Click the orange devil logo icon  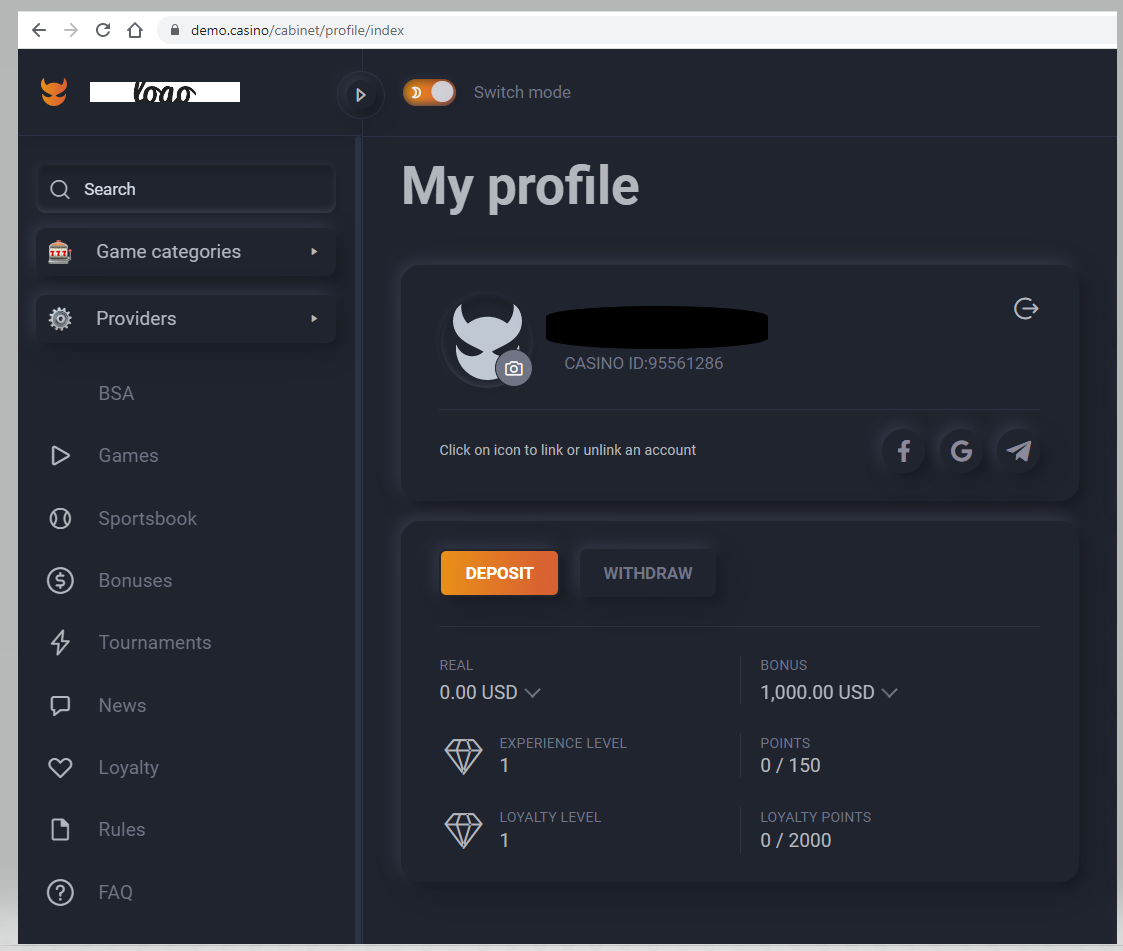[54, 92]
